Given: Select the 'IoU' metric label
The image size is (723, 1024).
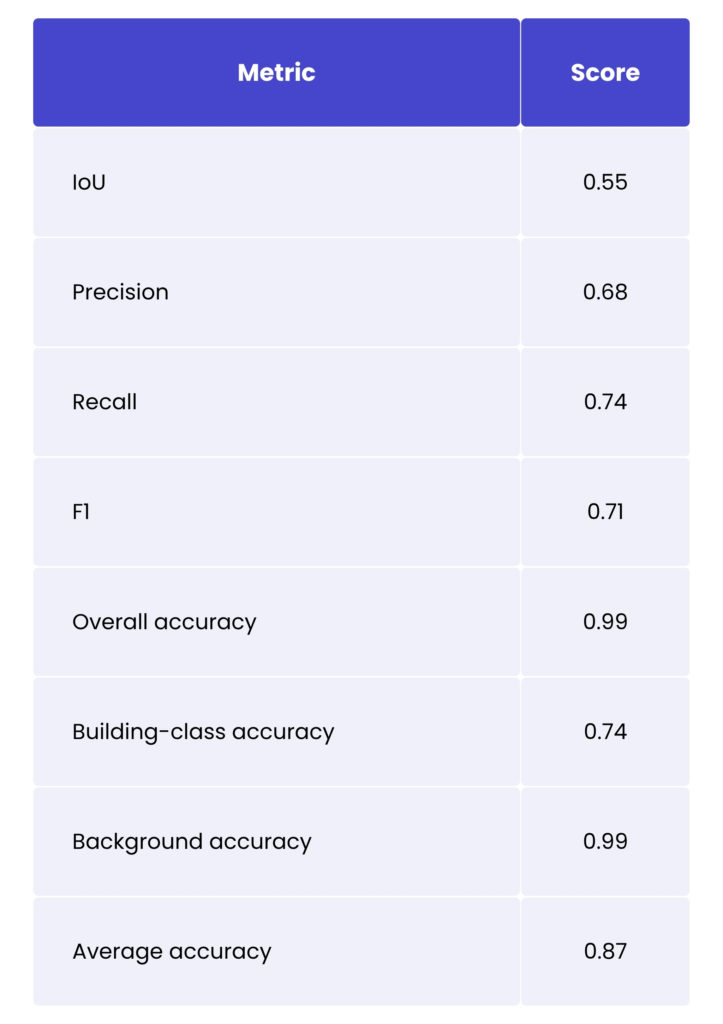Looking at the screenshot, I should coord(89,182).
